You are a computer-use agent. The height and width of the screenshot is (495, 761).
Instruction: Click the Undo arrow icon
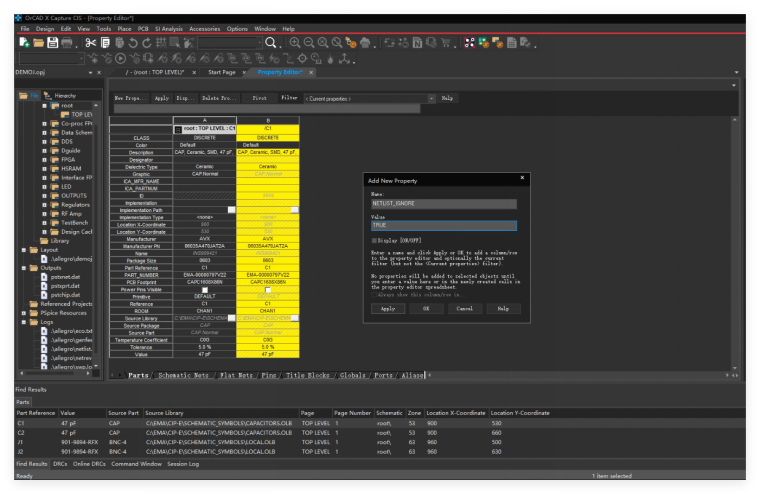point(132,43)
